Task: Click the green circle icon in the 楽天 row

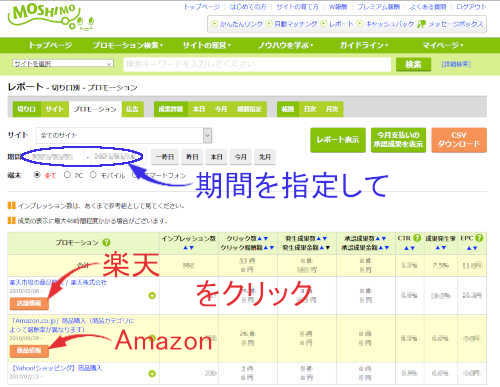Action: 152,295
